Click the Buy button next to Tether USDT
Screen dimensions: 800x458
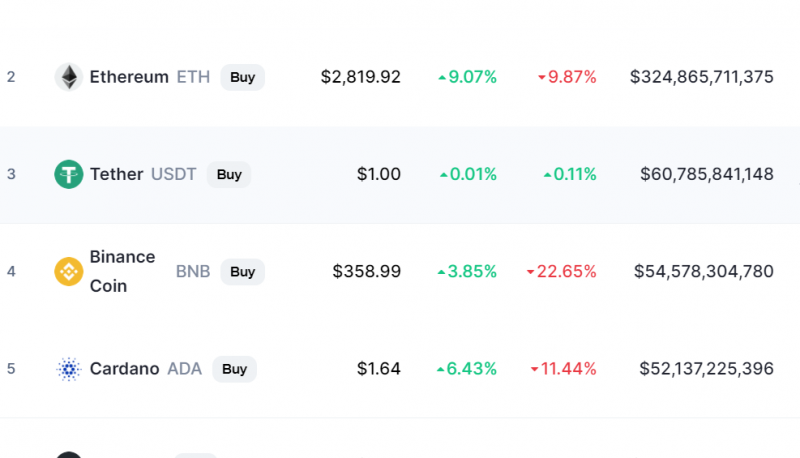pyautogui.click(x=229, y=174)
